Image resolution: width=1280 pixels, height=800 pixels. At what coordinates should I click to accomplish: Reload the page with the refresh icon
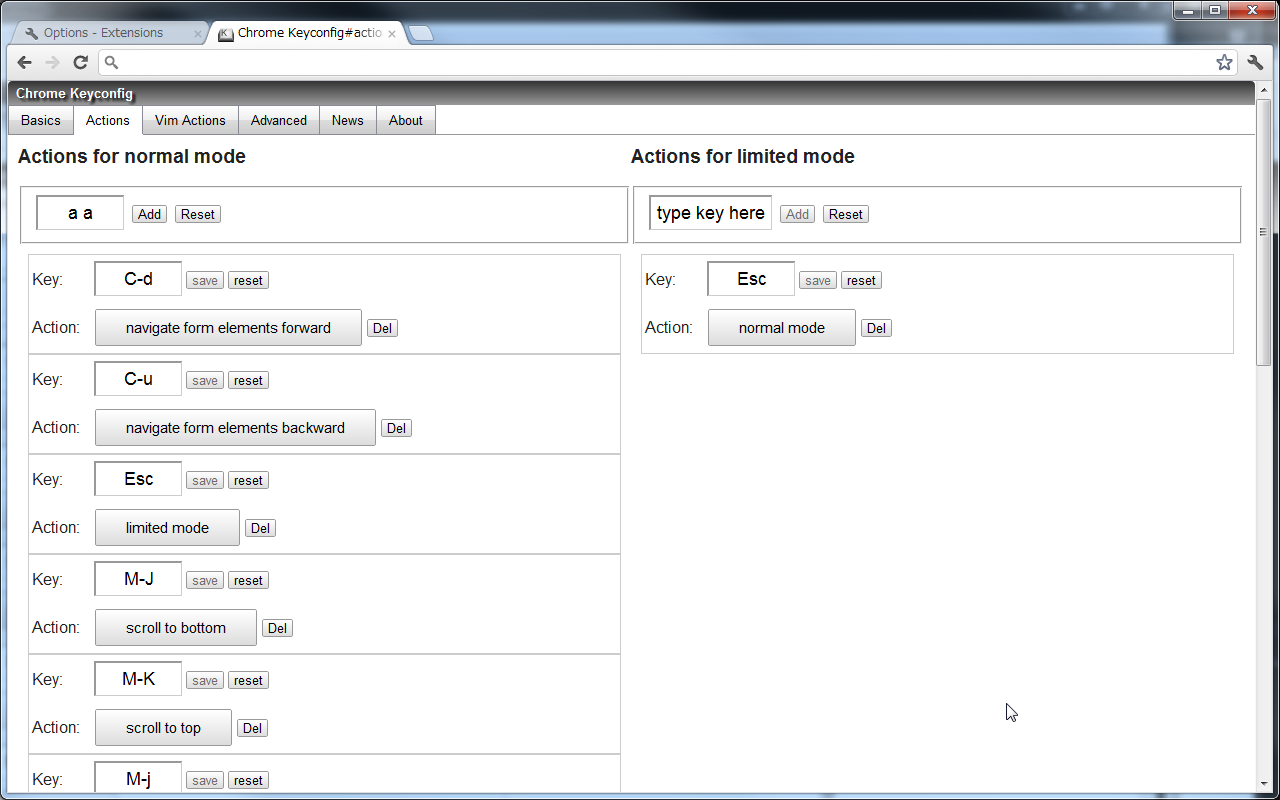point(80,62)
